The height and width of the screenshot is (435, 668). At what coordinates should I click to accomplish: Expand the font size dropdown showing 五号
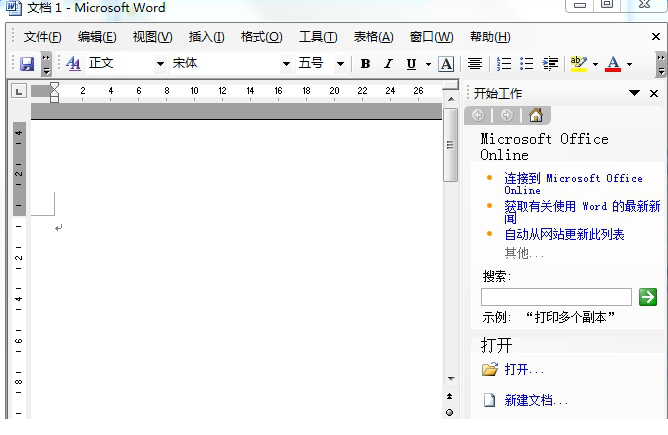[x=340, y=64]
